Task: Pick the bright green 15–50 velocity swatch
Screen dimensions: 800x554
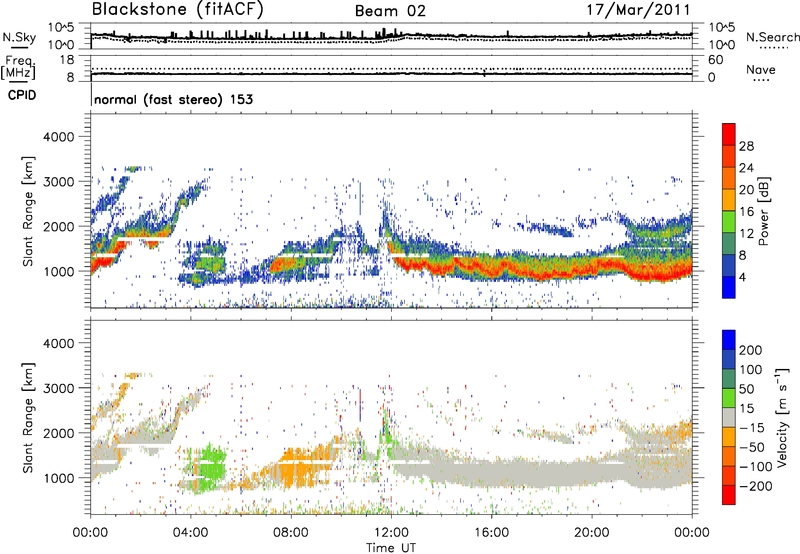Action: (729, 398)
